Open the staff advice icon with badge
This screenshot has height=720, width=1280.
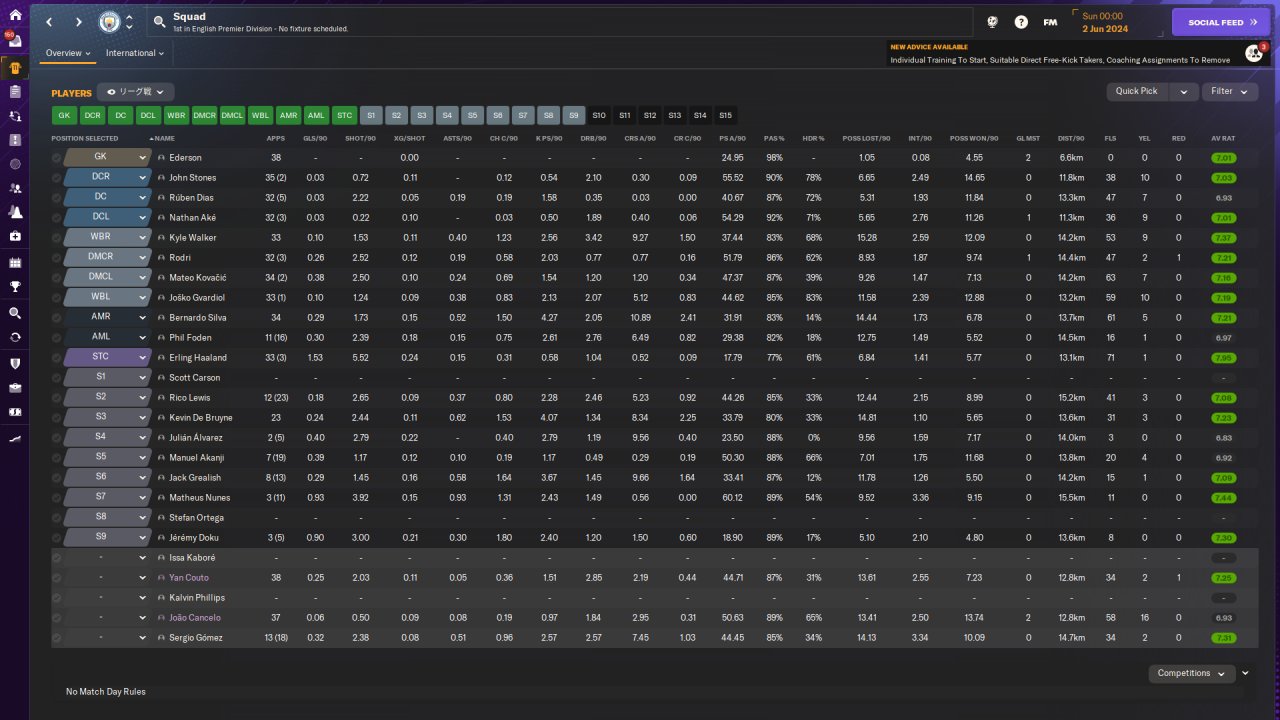click(1254, 53)
